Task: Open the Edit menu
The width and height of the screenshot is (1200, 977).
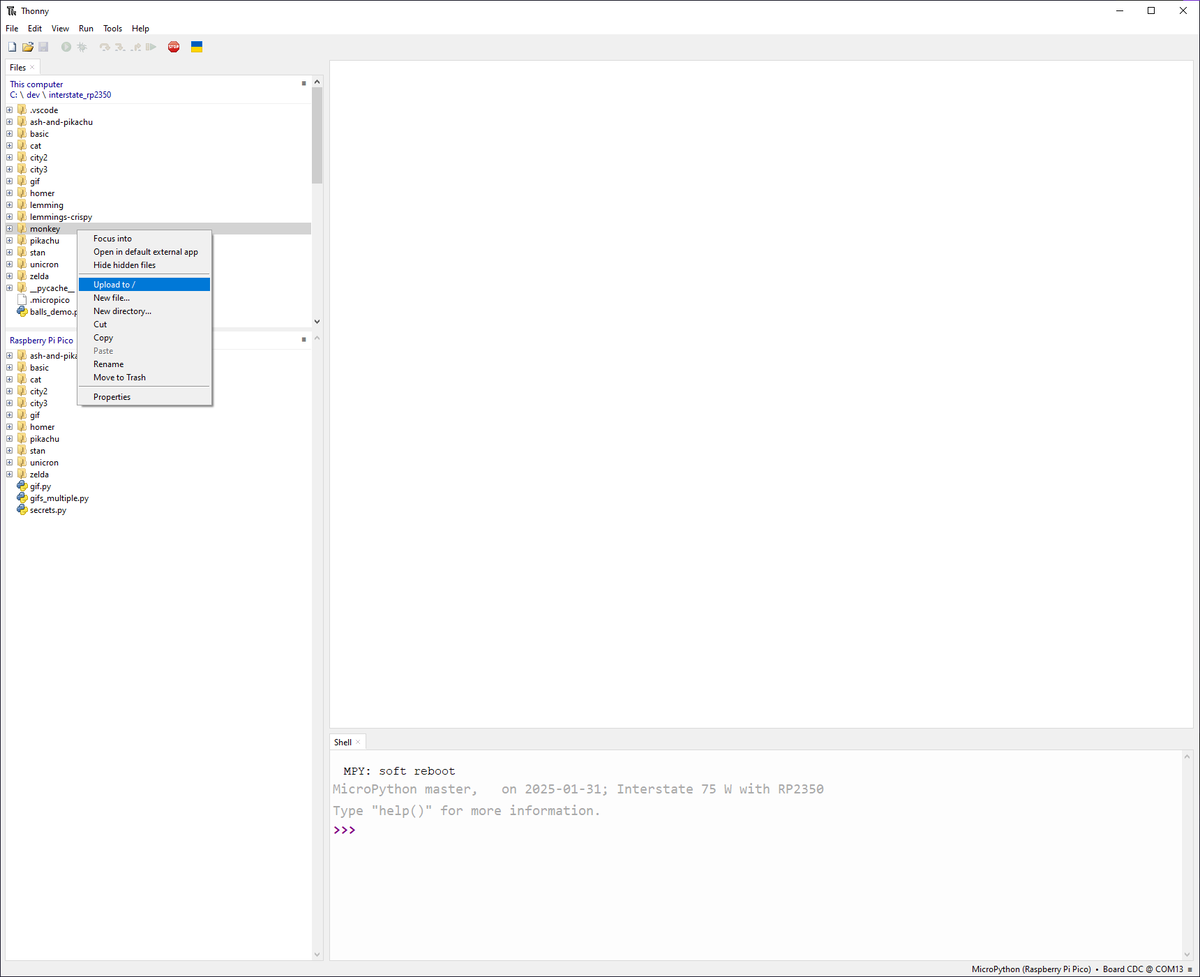Action: [35, 29]
